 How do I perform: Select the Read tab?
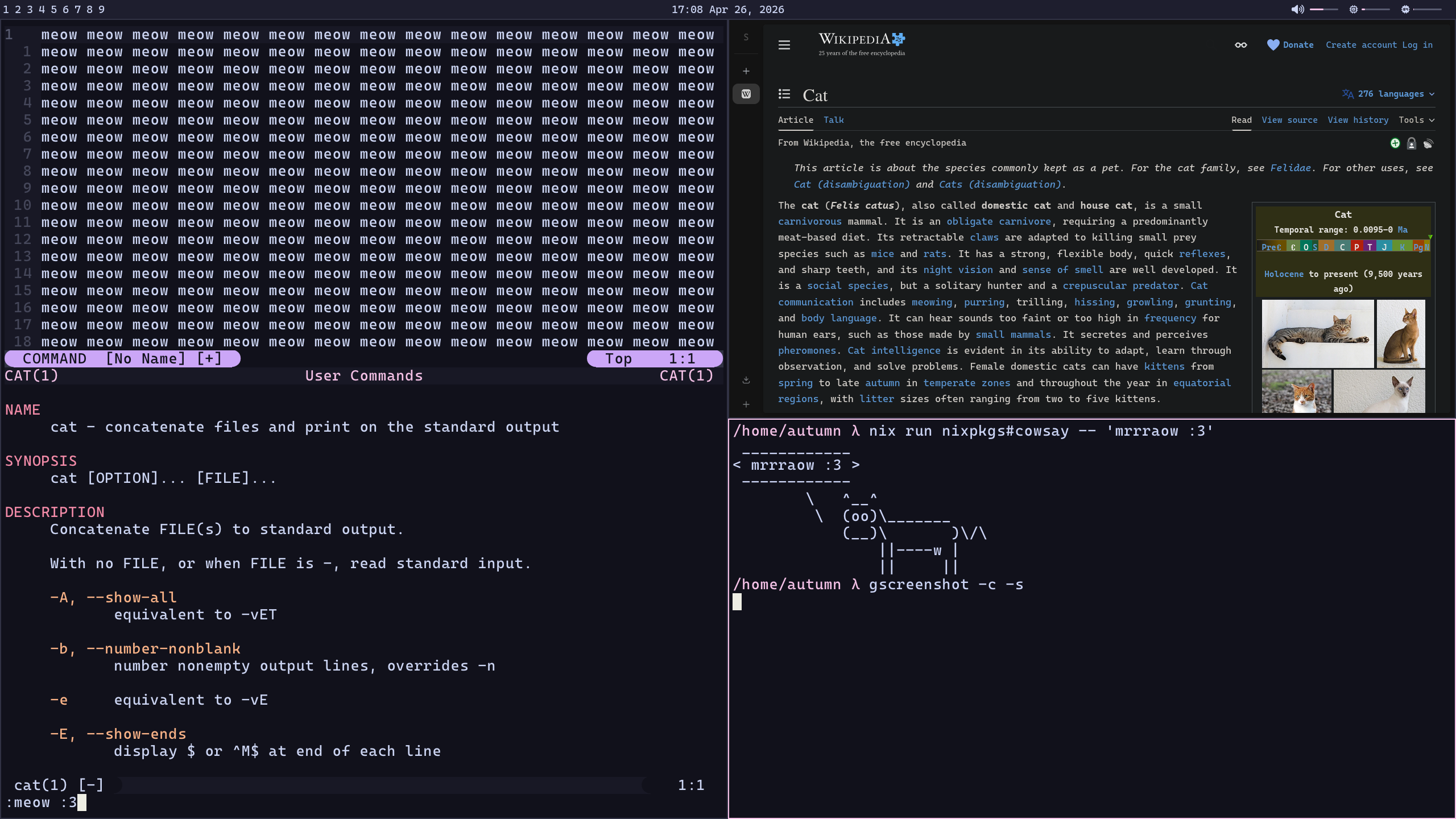(x=1242, y=120)
